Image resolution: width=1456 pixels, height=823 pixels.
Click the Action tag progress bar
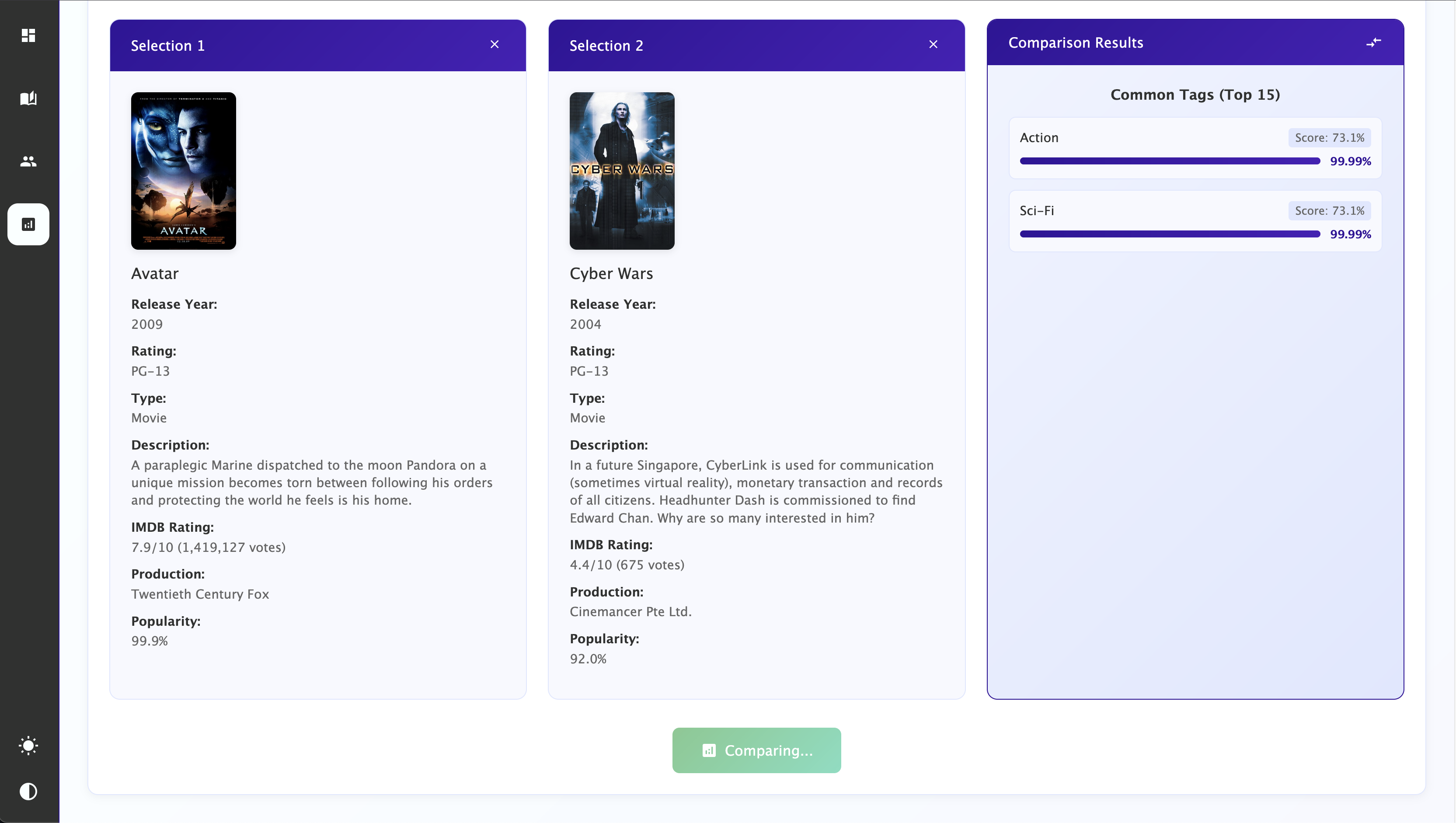pos(1170,161)
